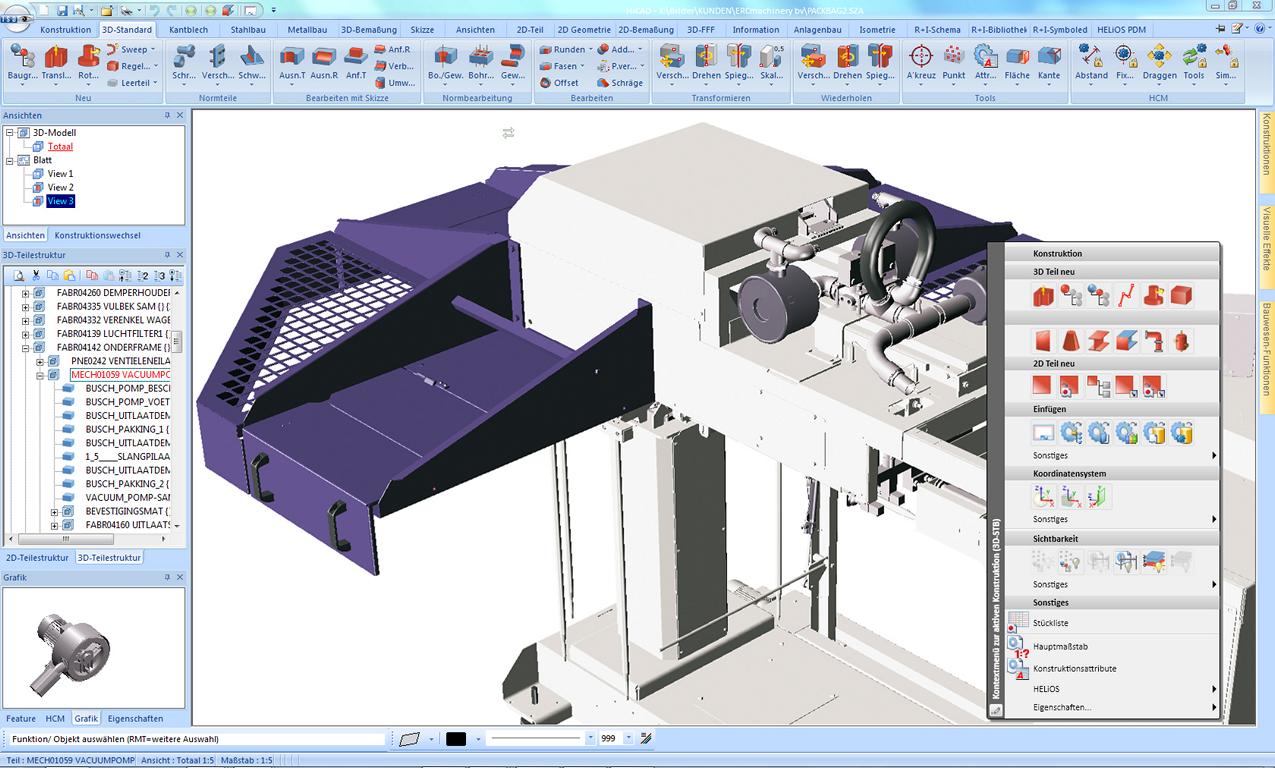The height and width of the screenshot is (768, 1275).
Task: Click the Bohr... bore tool icon
Action: (x=480, y=62)
